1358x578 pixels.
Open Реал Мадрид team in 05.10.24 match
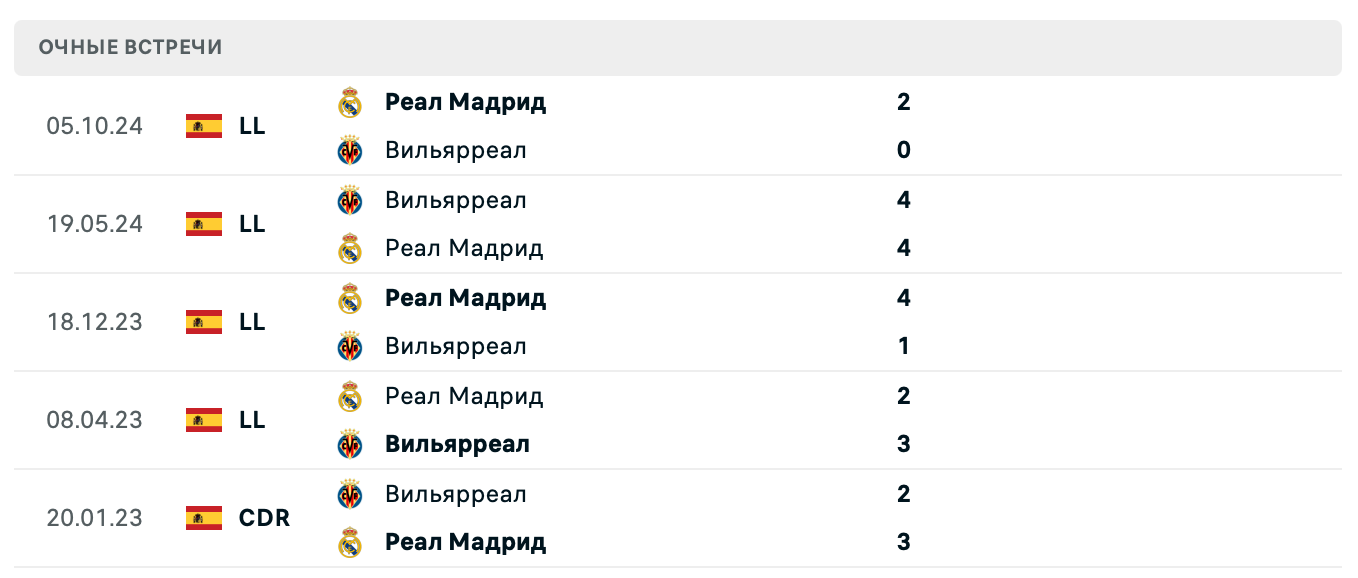click(x=465, y=102)
